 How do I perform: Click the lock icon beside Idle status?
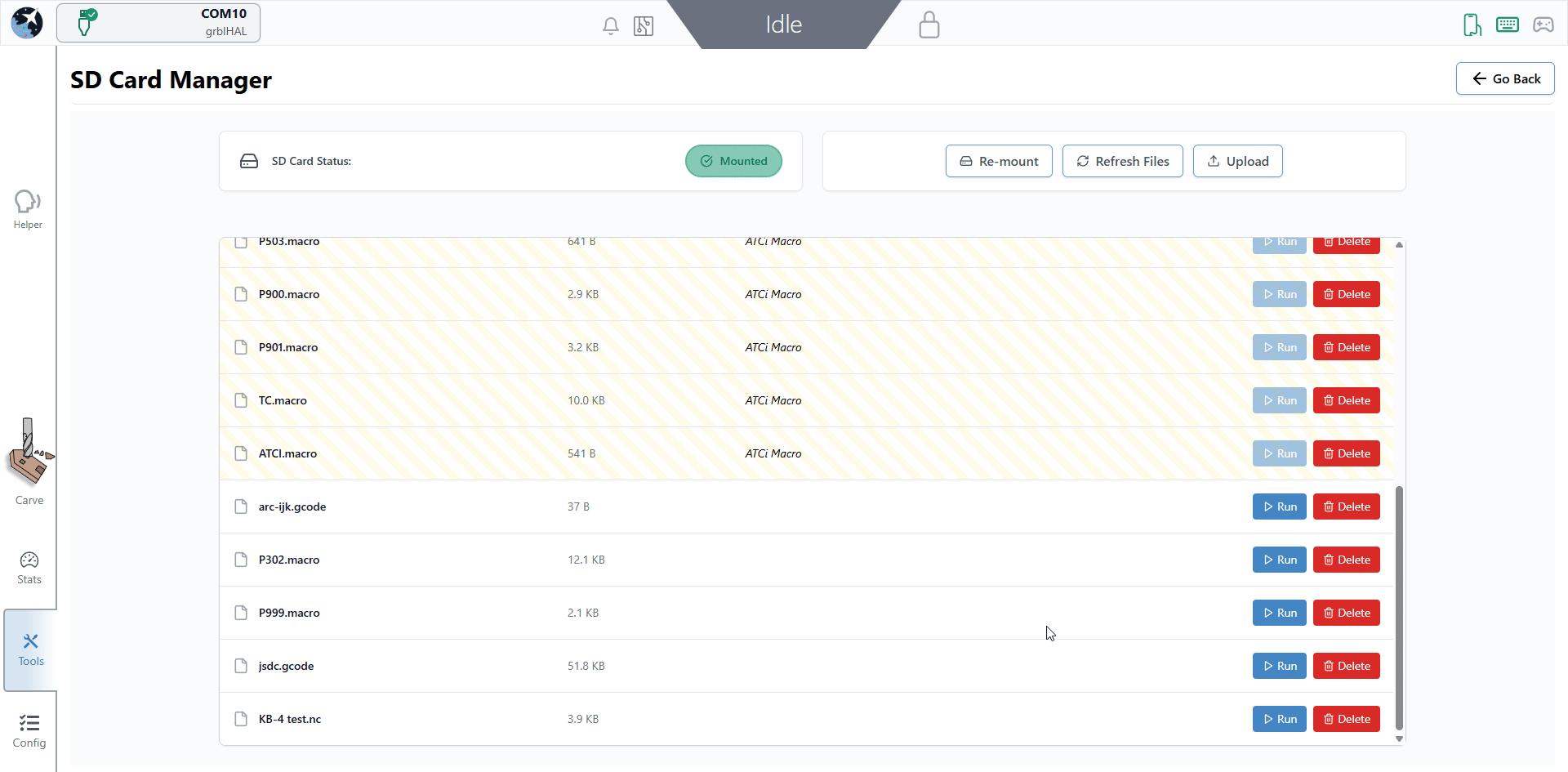pos(929,25)
